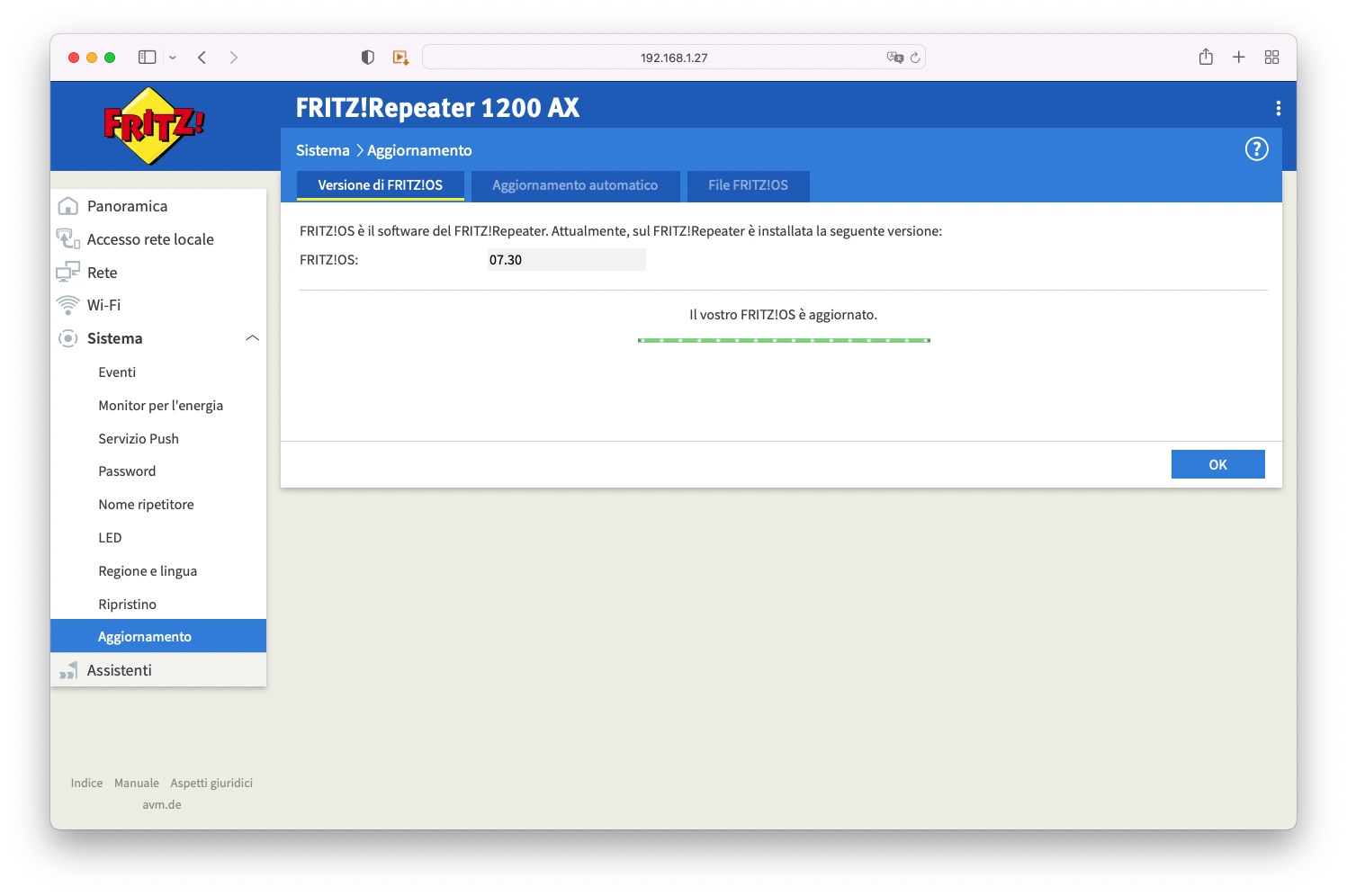Select Aggiornamento in the sidebar
1347x896 pixels.
[x=158, y=636]
